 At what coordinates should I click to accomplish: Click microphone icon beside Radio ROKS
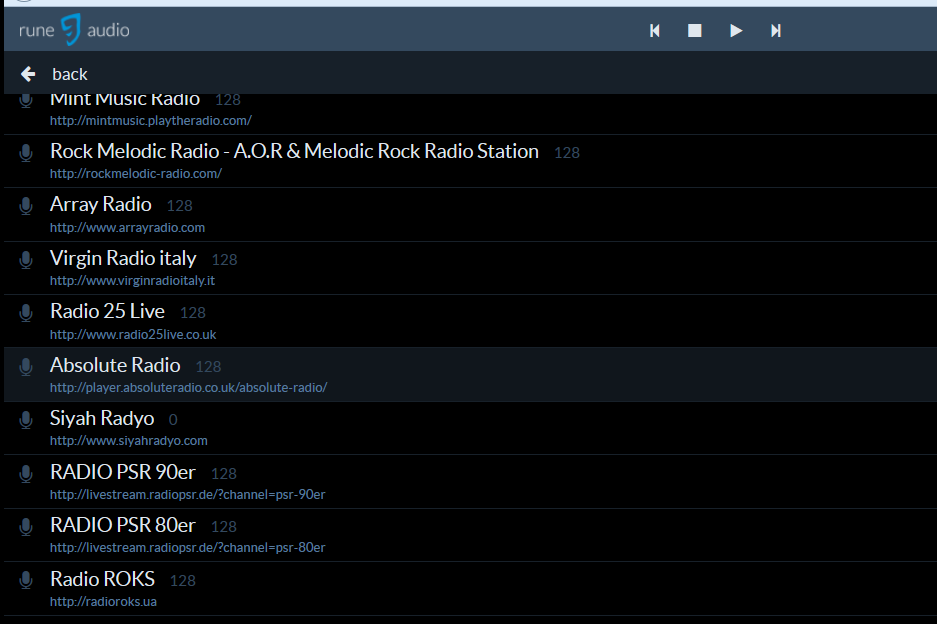click(x=26, y=581)
